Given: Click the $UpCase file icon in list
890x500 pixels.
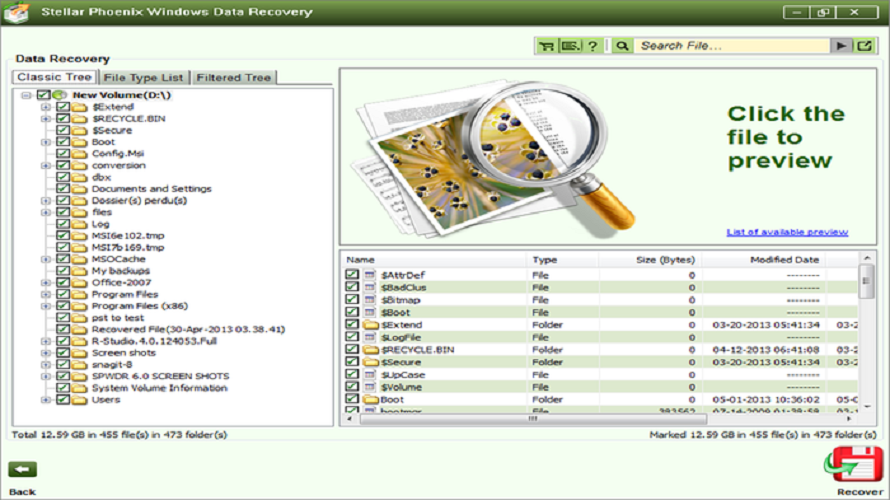Looking at the screenshot, I should pyautogui.click(x=370, y=375).
